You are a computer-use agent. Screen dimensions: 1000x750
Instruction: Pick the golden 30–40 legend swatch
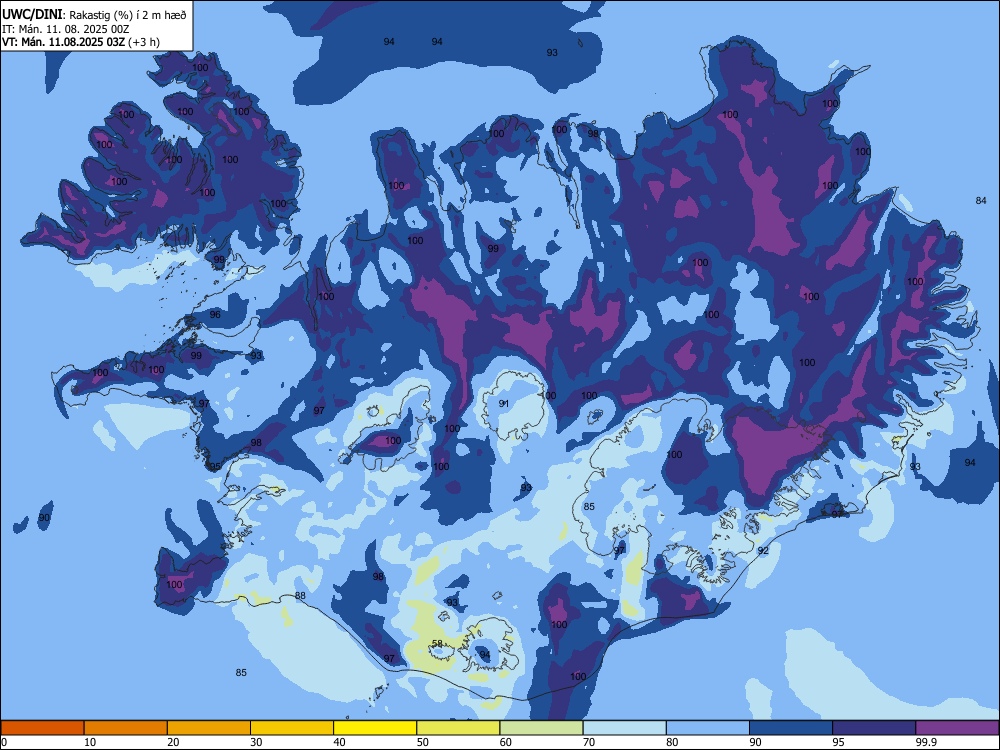coord(292,728)
